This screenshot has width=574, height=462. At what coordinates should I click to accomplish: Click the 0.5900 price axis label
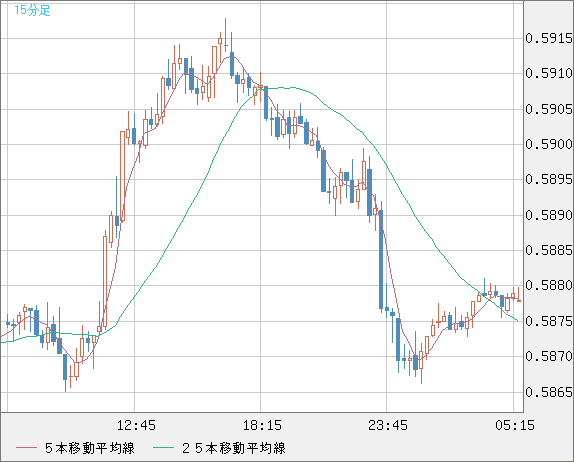tap(549, 144)
